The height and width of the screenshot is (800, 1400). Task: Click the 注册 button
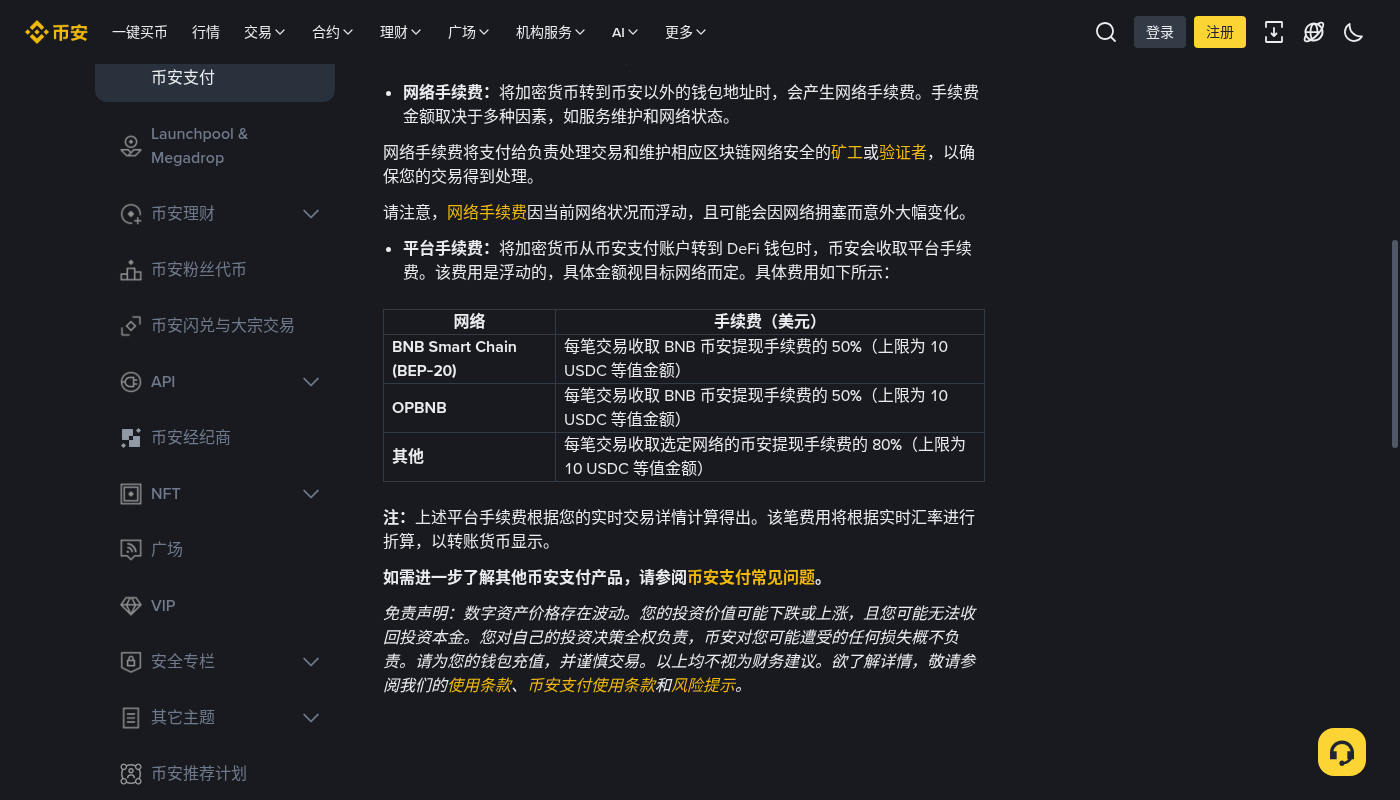[x=1220, y=32]
